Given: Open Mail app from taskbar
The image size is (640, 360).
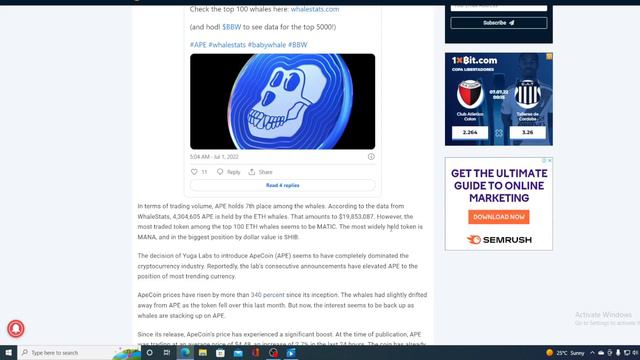Looking at the screenshot, I should 238,353.
